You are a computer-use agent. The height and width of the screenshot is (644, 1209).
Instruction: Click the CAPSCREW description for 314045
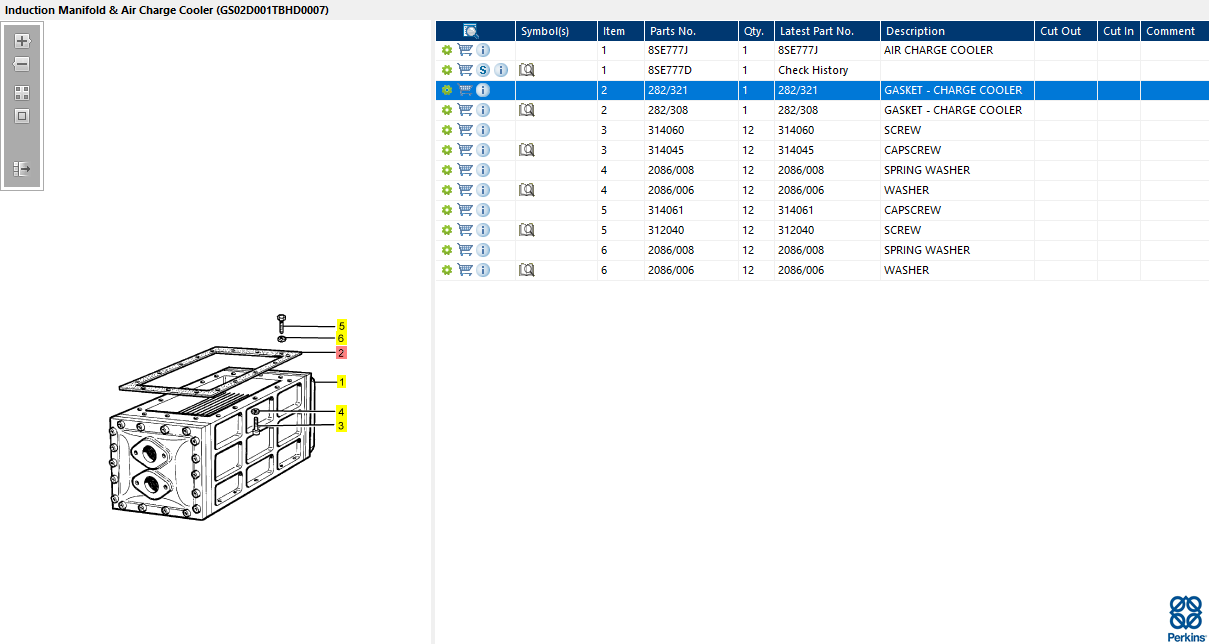point(912,150)
